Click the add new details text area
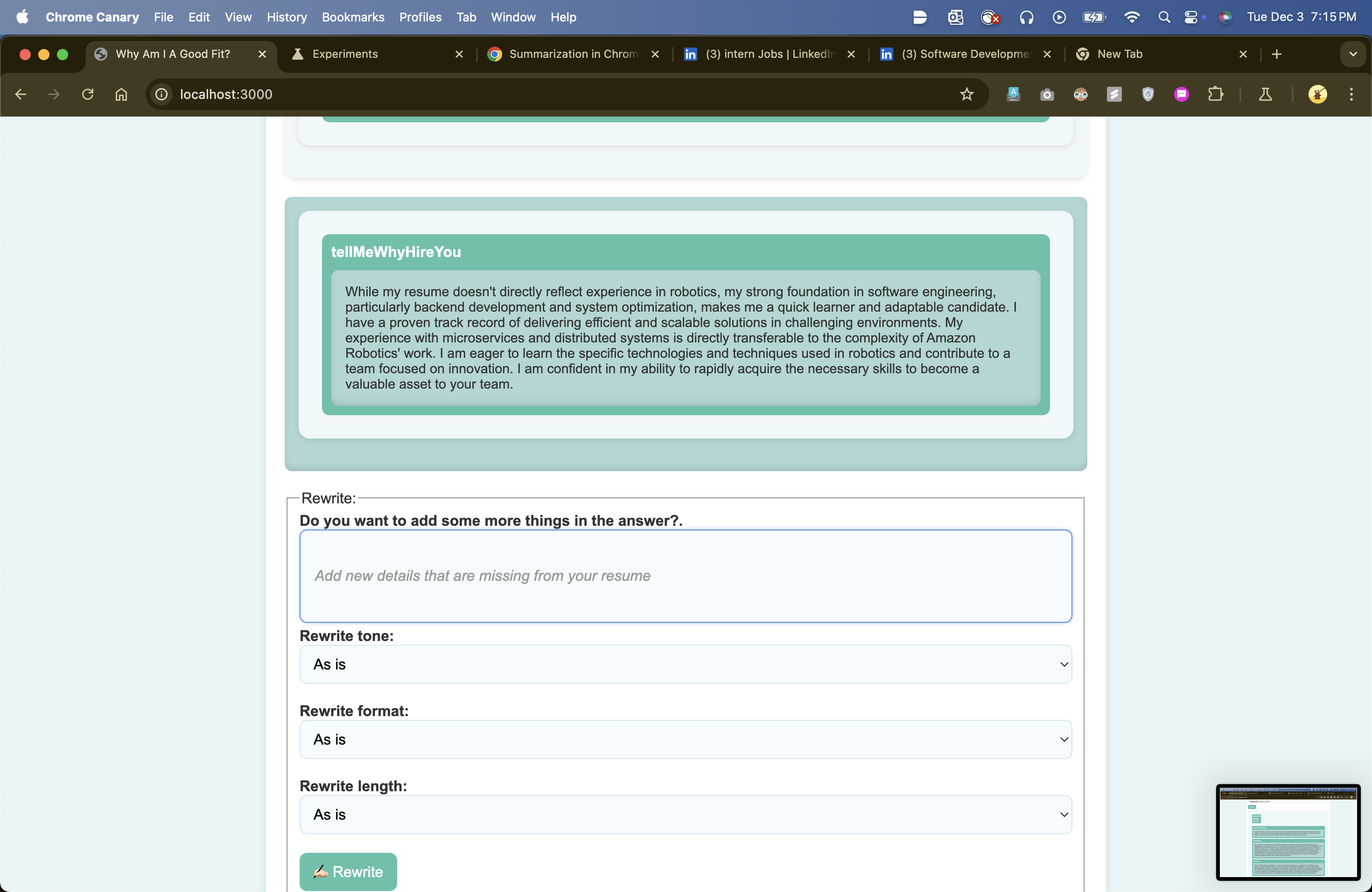1372x892 pixels. click(x=685, y=576)
